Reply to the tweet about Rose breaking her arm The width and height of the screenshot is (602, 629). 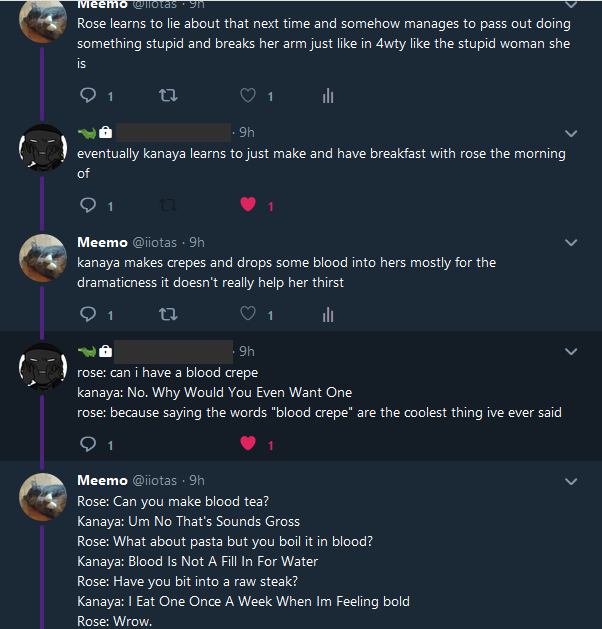coord(87,96)
